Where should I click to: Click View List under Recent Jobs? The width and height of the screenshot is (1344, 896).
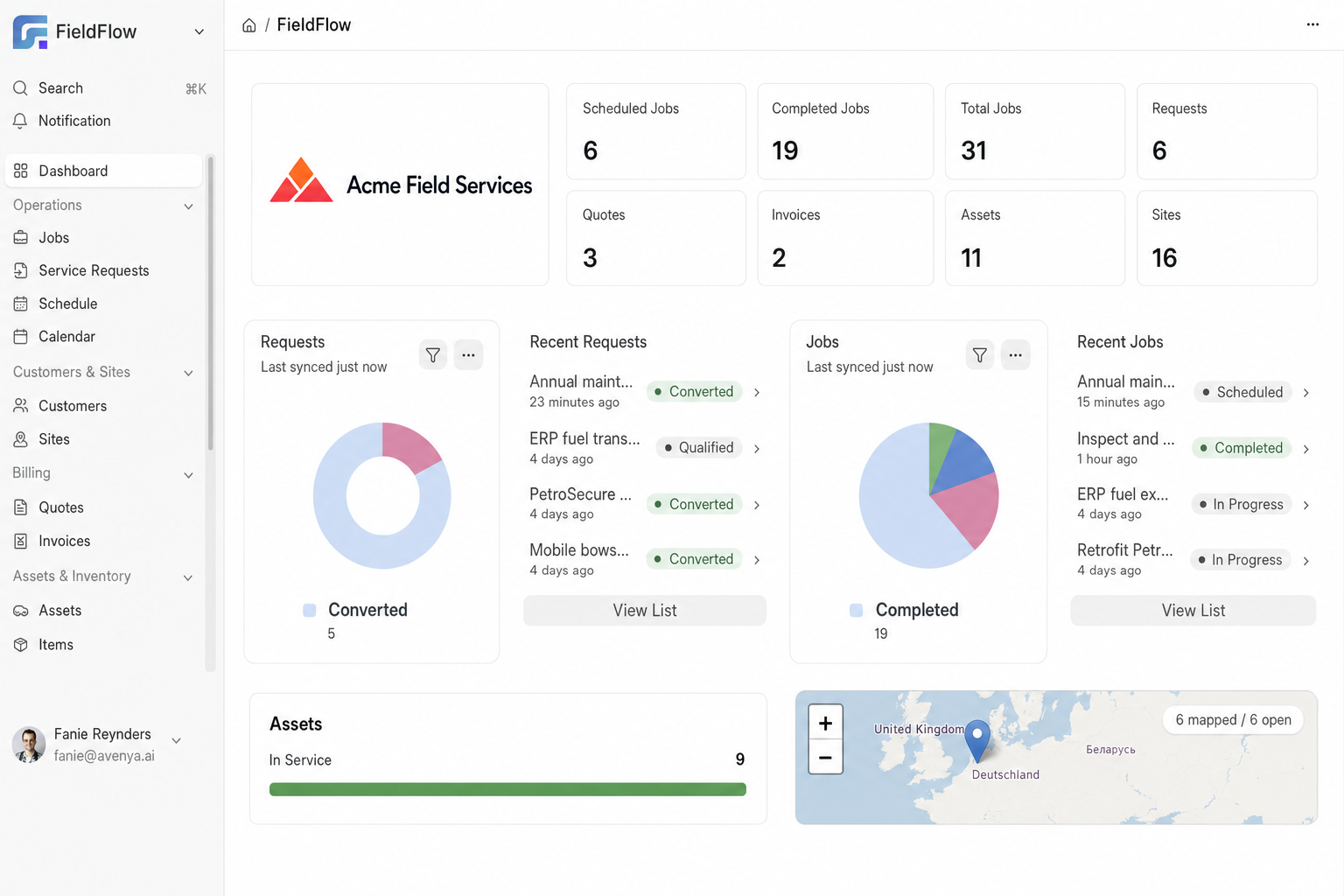pyautogui.click(x=1193, y=611)
